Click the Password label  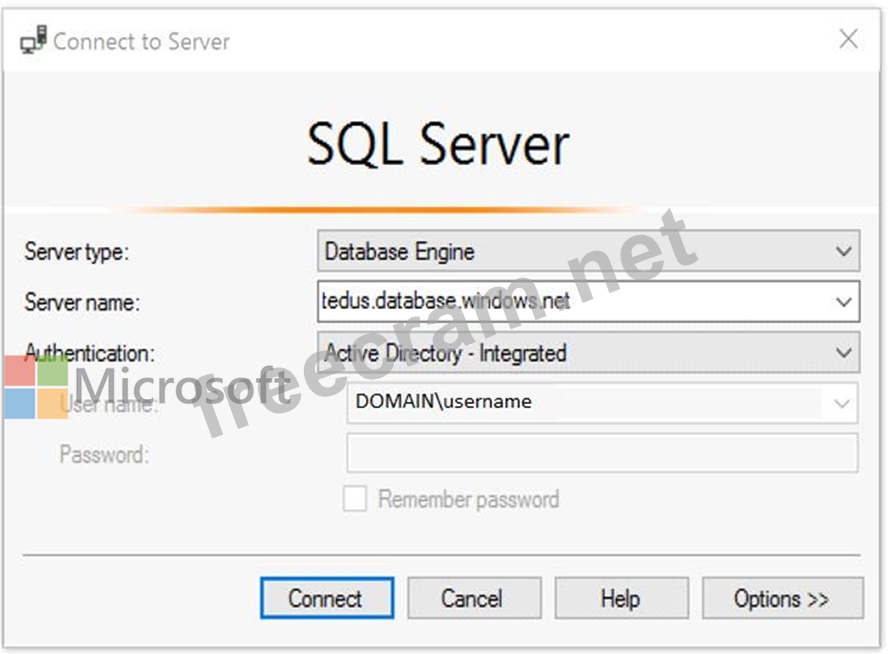pos(104,454)
